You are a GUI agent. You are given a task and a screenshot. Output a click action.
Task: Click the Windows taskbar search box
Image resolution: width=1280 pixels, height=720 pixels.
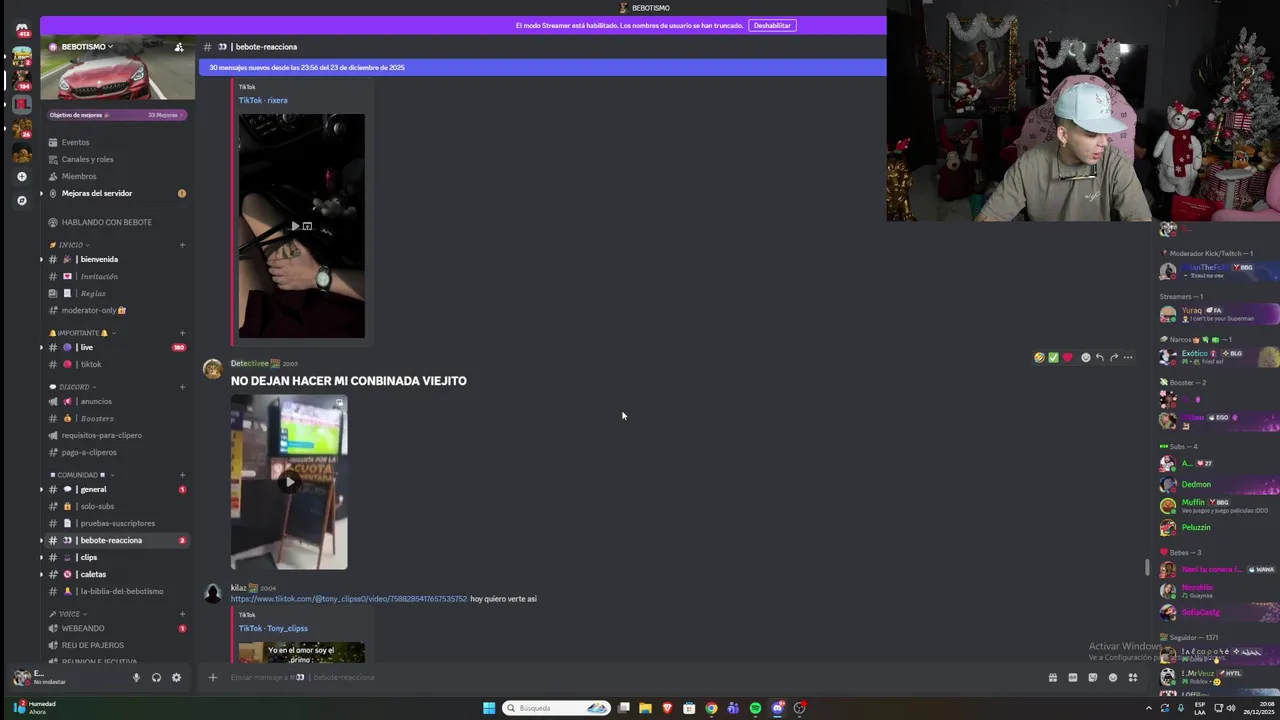point(556,708)
